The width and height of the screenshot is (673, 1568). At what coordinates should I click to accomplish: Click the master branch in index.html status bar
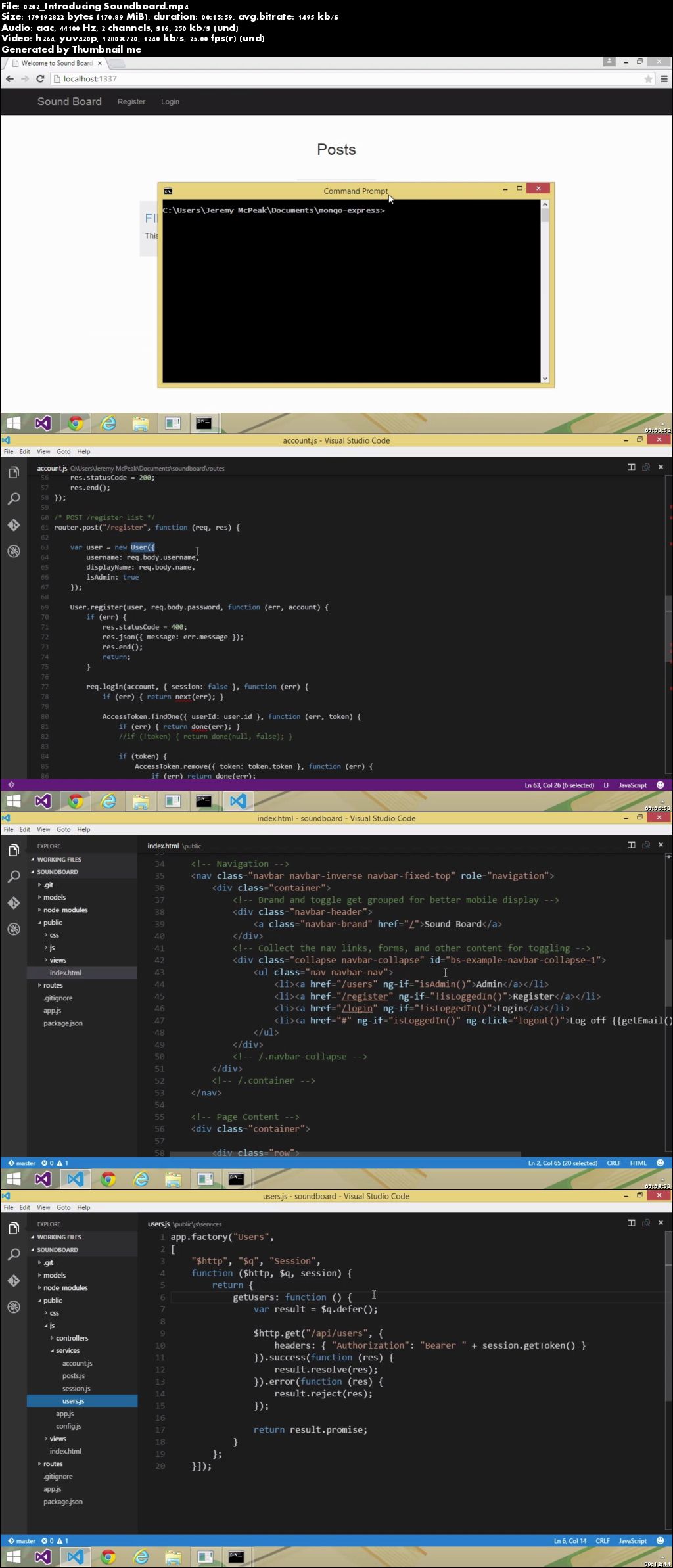click(x=22, y=1163)
